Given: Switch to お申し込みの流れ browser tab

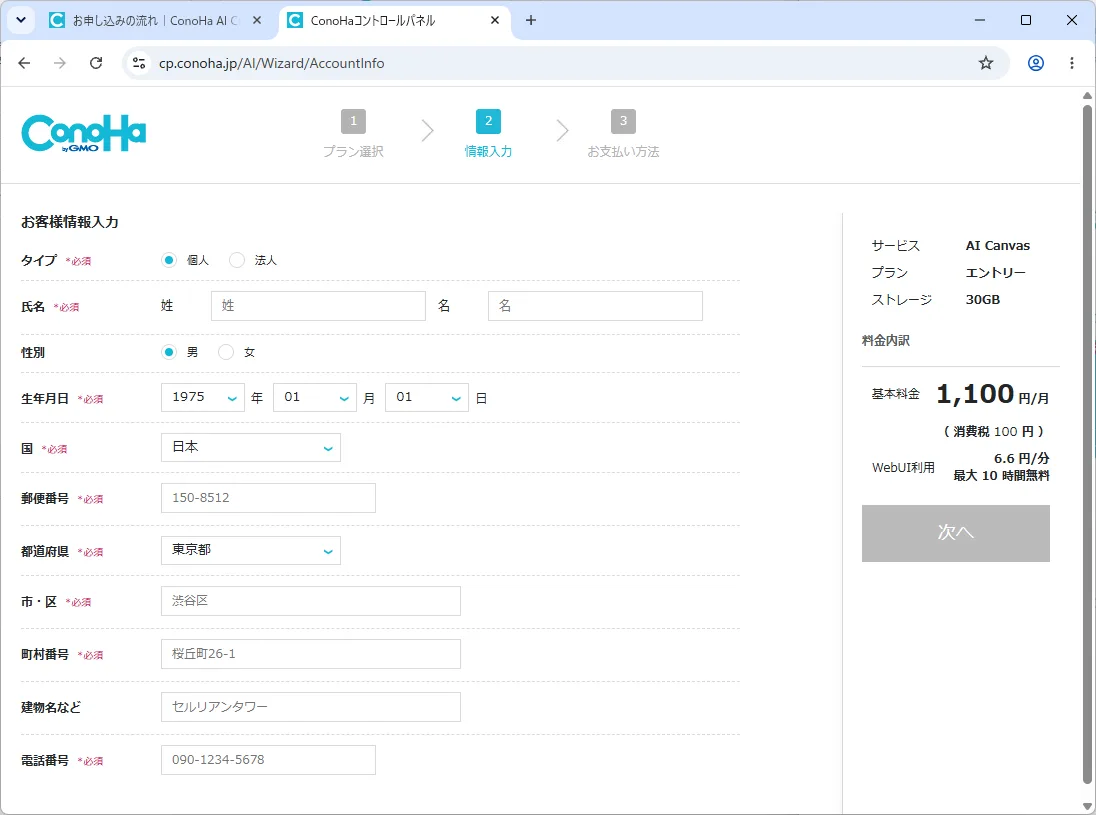Looking at the screenshot, I should pyautogui.click(x=154, y=20).
